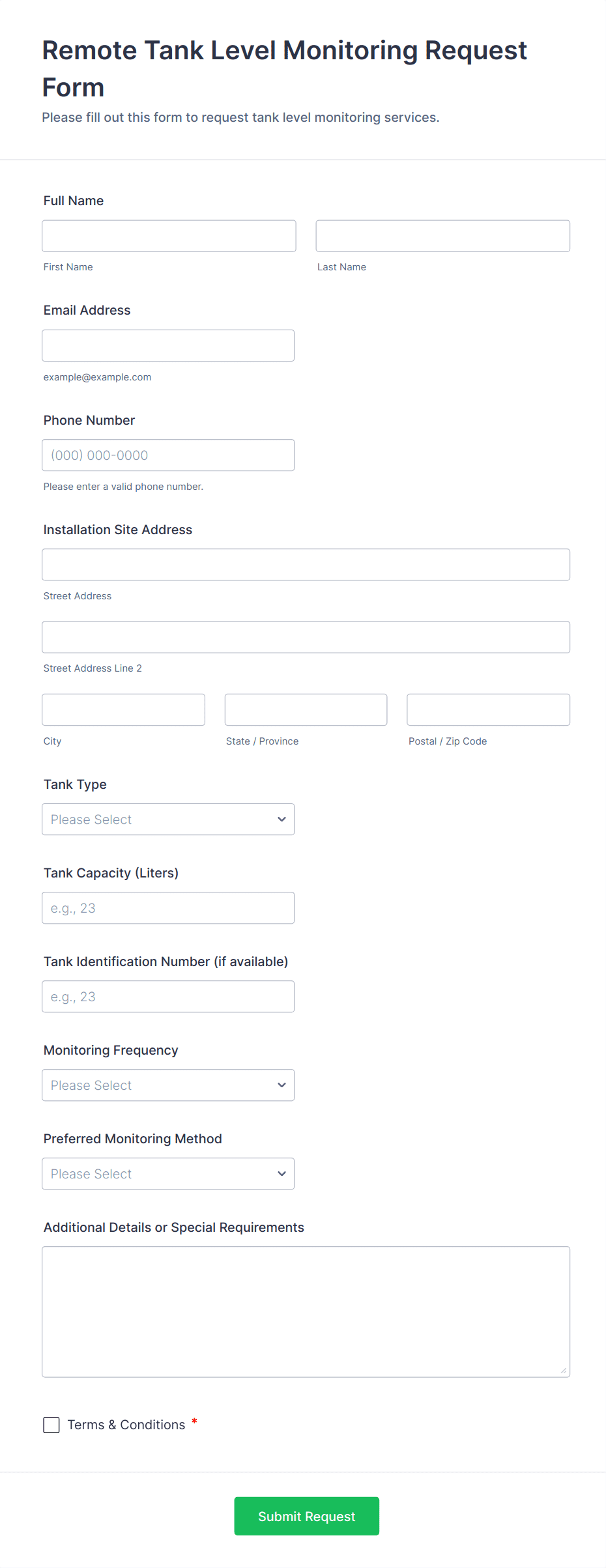The width and height of the screenshot is (606, 1568).
Task: Click the Email Address field
Action: point(167,345)
